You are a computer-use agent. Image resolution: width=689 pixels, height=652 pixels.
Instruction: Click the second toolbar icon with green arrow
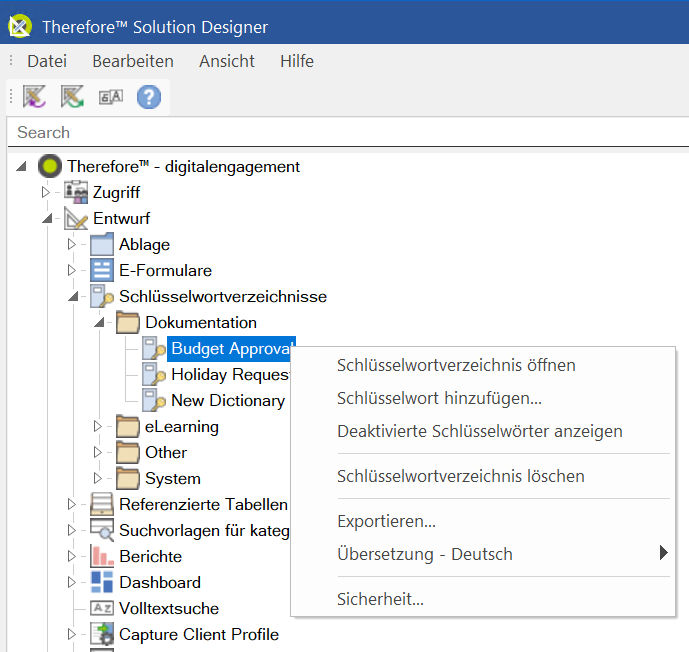pyautogui.click(x=72, y=97)
